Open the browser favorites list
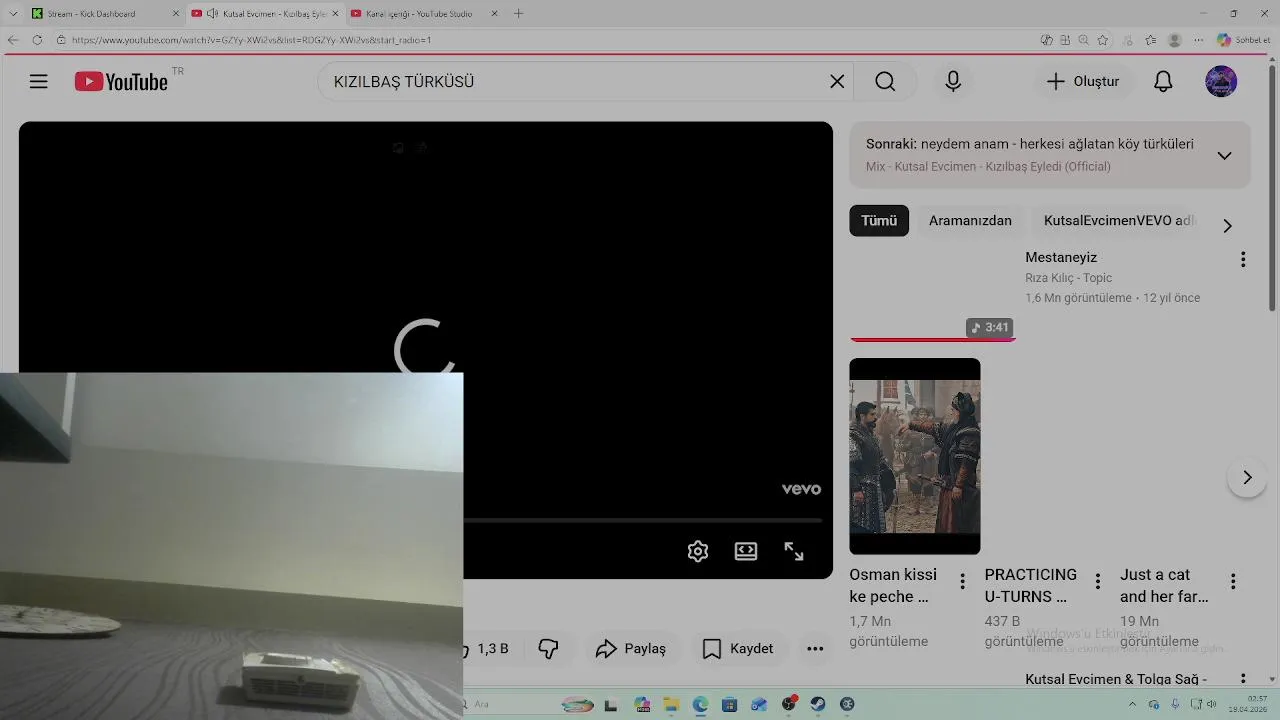 [1151, 40]
